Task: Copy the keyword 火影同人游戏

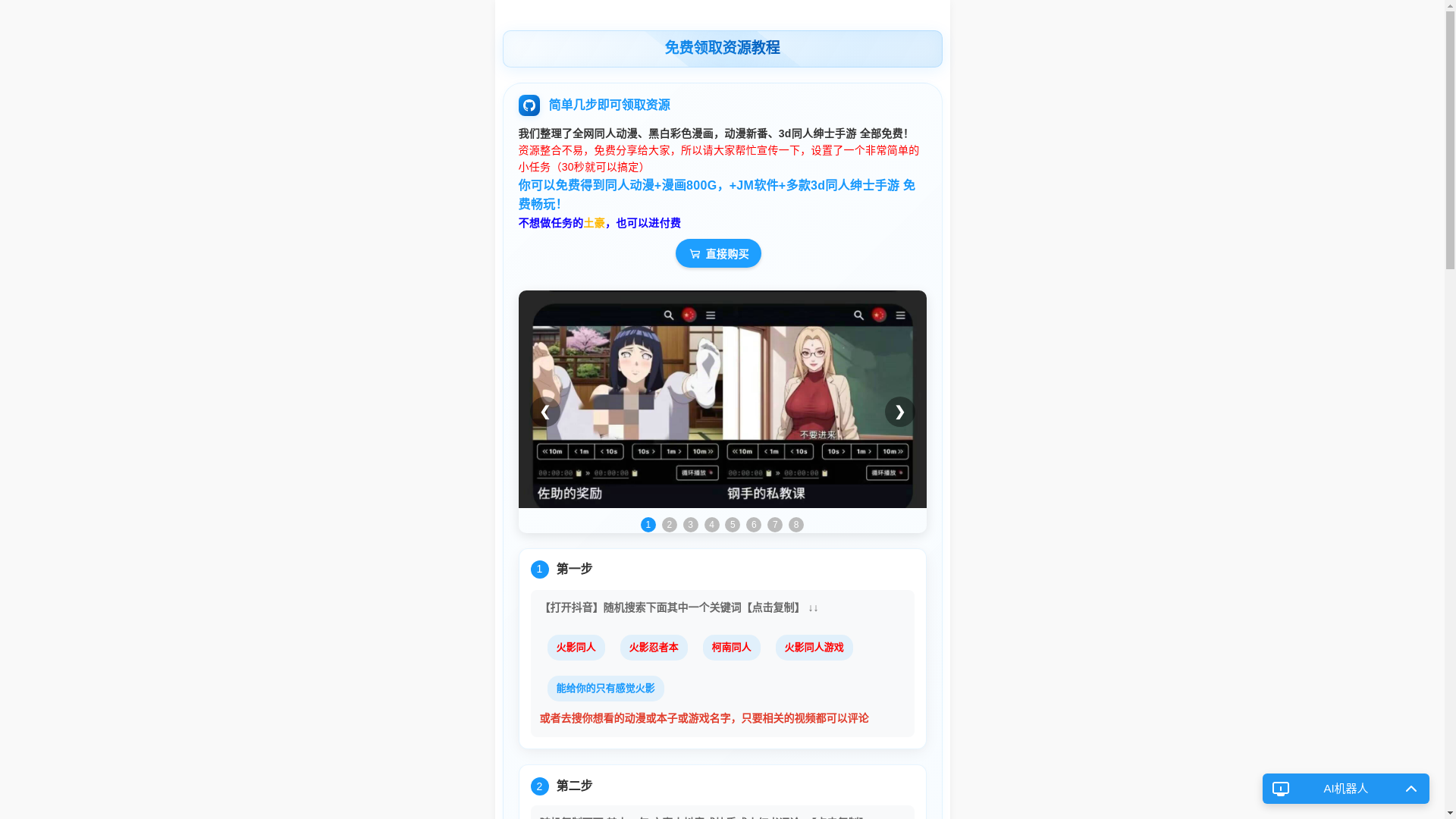Action: 814,648
